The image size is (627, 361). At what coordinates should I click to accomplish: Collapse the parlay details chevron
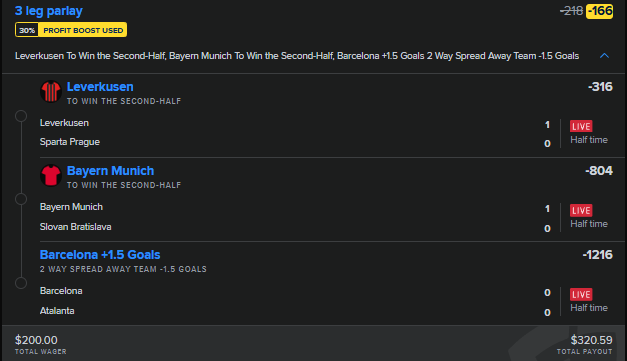click(x=604, y=56)
